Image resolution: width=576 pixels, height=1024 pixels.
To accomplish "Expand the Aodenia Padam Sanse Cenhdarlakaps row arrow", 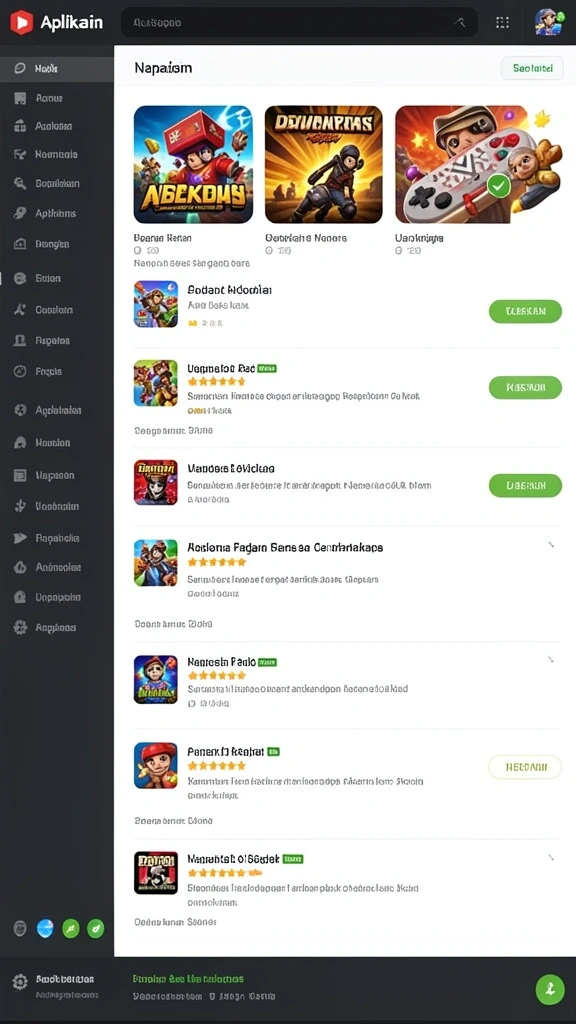I will (x=551, y=544).
